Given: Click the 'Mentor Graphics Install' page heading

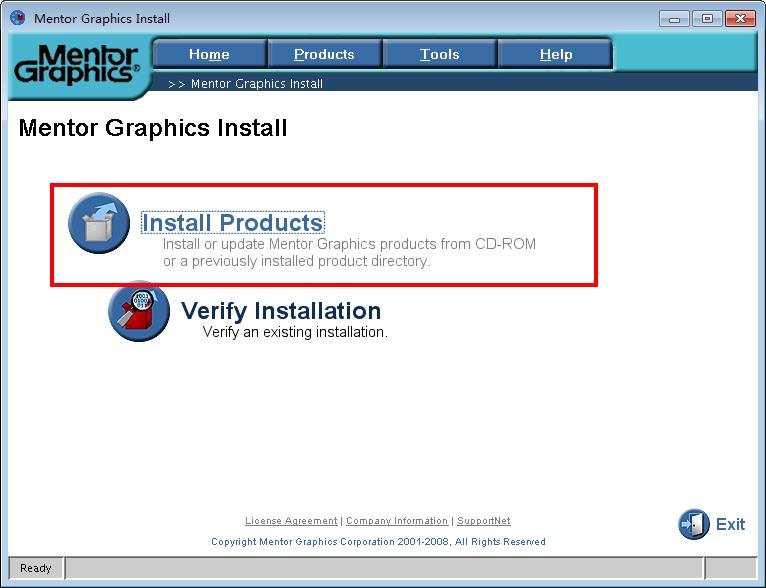Looking at the screenshot, I should (x=153, y=128).
